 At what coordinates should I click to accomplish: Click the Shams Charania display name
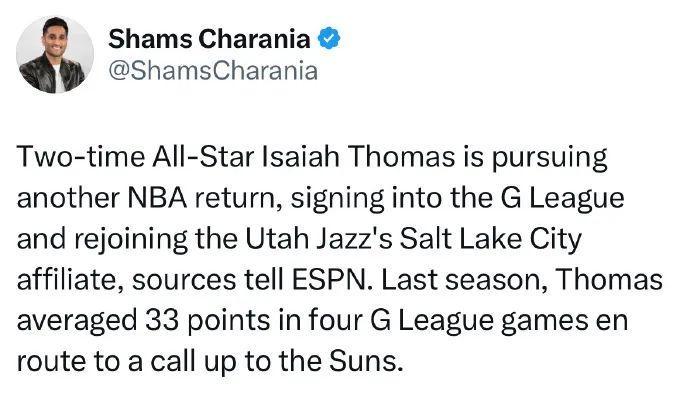click(209, 39)
